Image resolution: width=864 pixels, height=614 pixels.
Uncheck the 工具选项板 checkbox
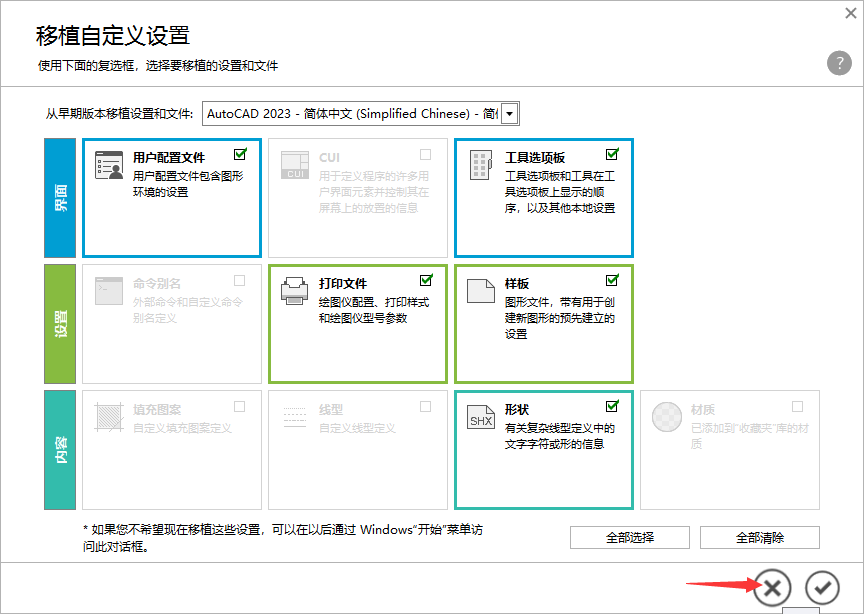612,154
